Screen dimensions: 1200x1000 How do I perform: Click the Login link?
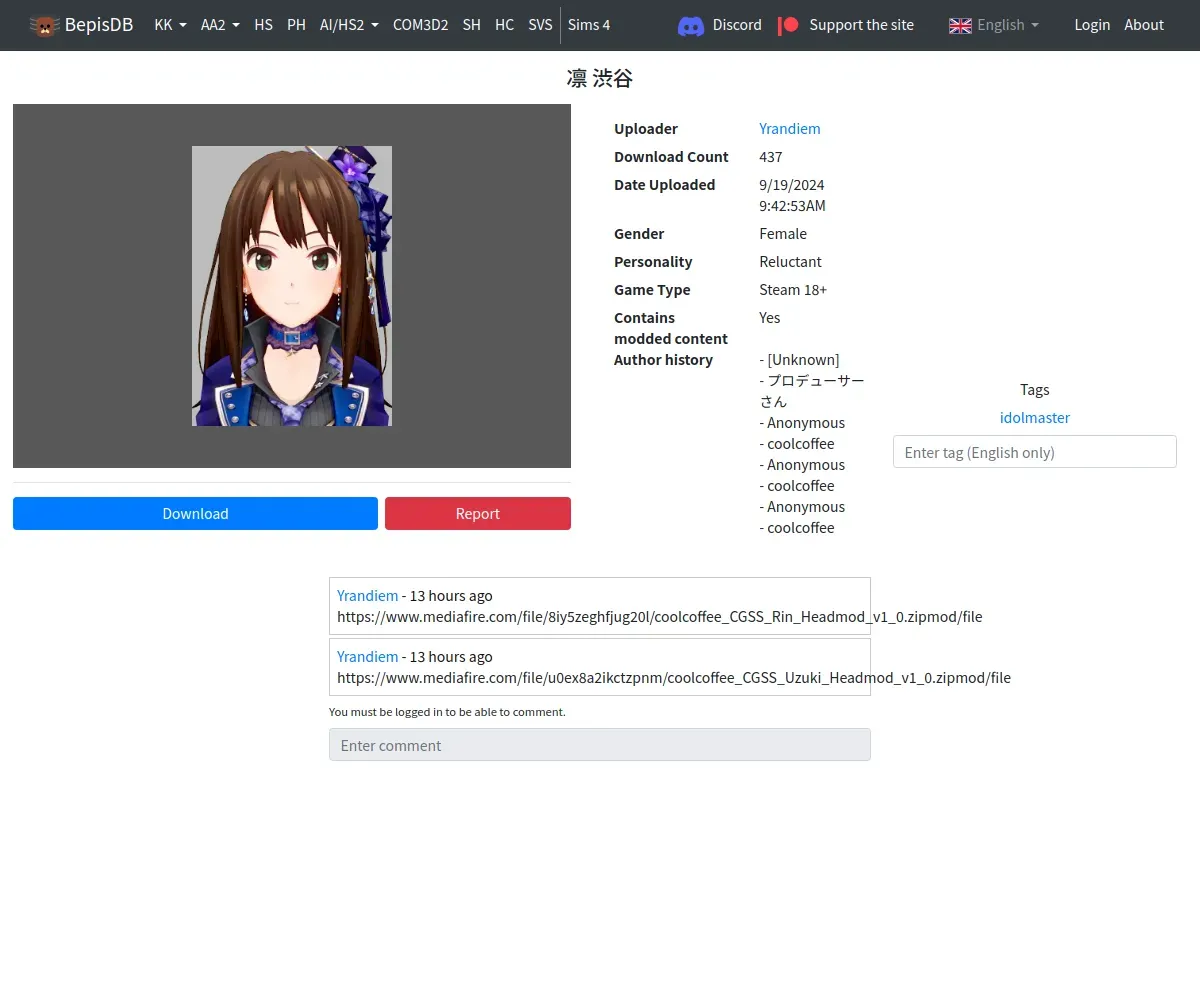[x=1092, y=25]
